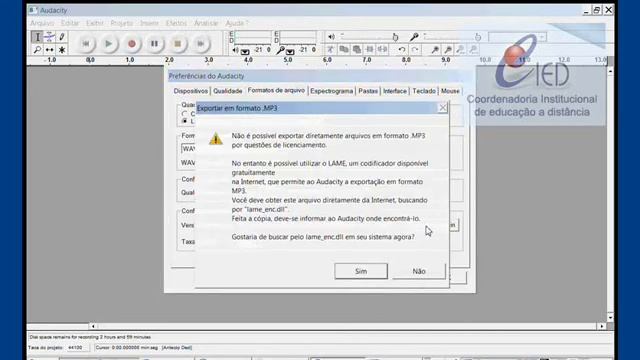Skip to start of track
The image size is (640, 360).
pyautogui.click(x=86, y=43)
